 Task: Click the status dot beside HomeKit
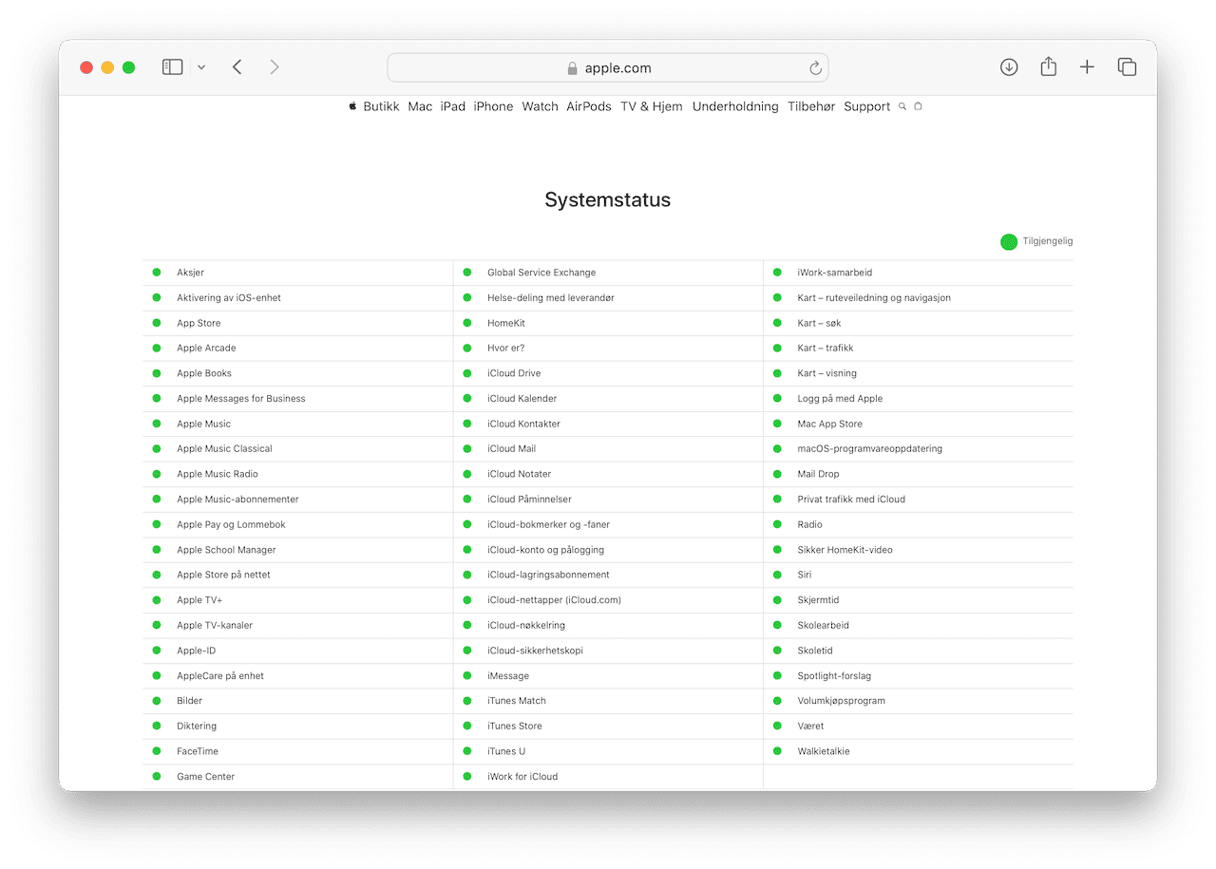467,323
